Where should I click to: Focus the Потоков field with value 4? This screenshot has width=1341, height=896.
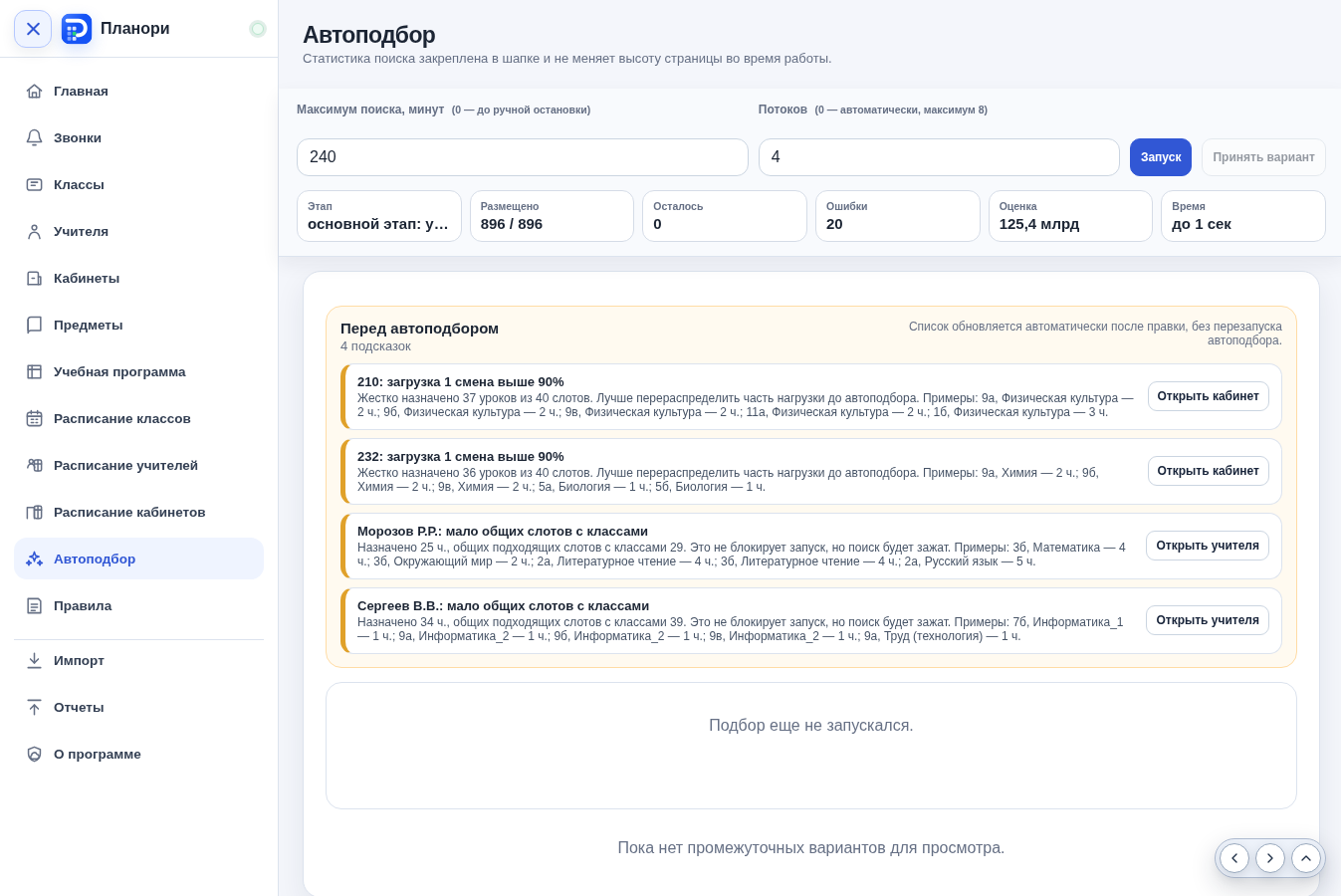939,157
